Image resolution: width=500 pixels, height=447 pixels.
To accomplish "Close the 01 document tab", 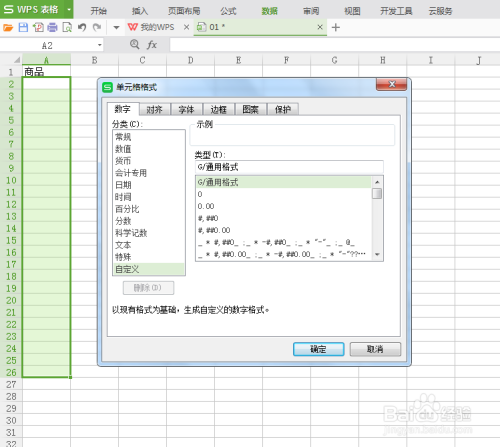I will pyautogui.click(x=320, y=27).
